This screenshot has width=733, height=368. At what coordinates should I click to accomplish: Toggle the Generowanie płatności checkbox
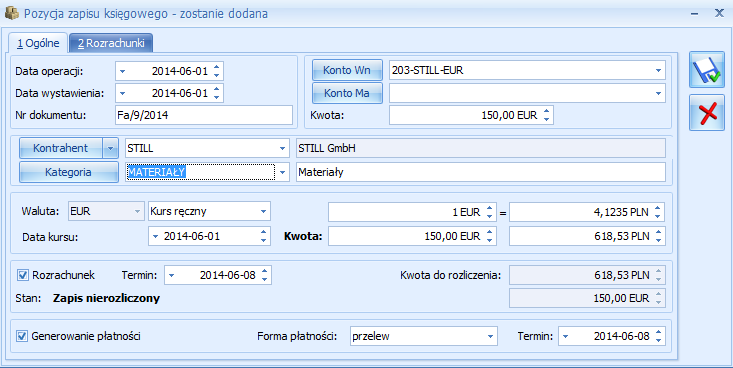click(22, 336)
